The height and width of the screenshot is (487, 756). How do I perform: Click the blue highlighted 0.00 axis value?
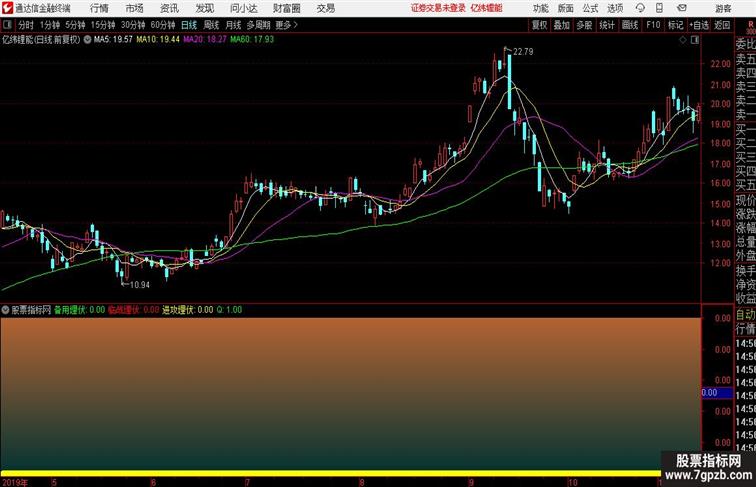(717, 393)
